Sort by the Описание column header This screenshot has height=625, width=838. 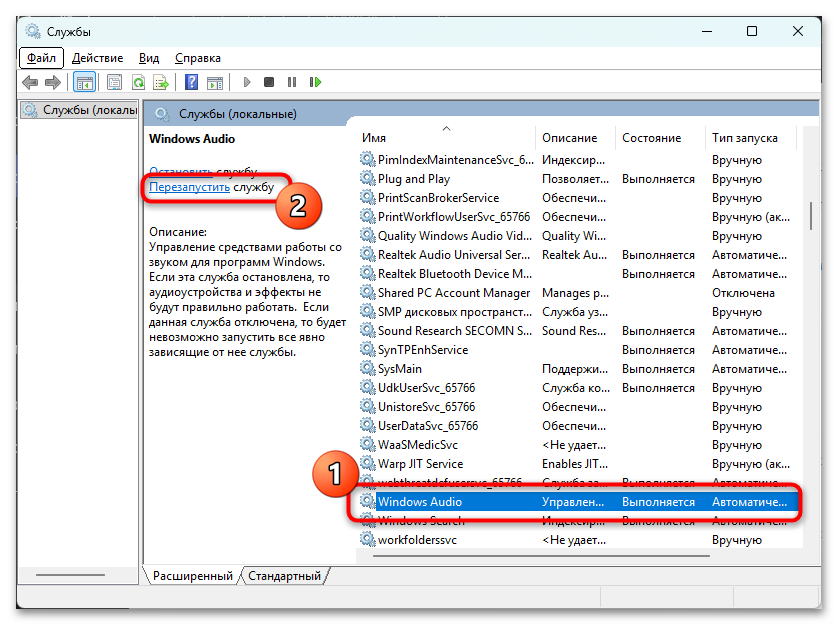pyautogui.click(x=575, y=138)
